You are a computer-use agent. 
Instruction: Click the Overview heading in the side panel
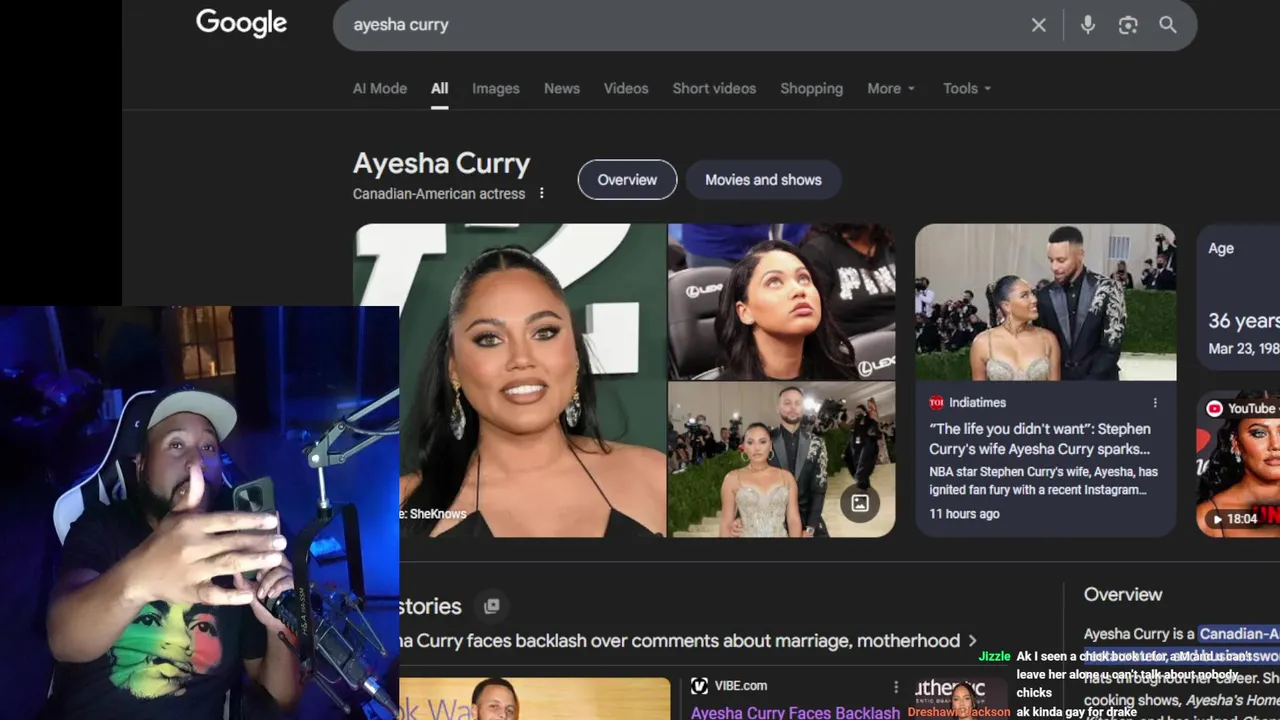tap(1123, 594)
